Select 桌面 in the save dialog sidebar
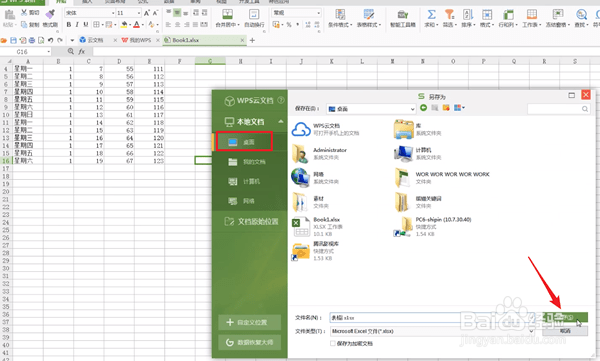Screen dimensions: 600x361 [244, 142]
